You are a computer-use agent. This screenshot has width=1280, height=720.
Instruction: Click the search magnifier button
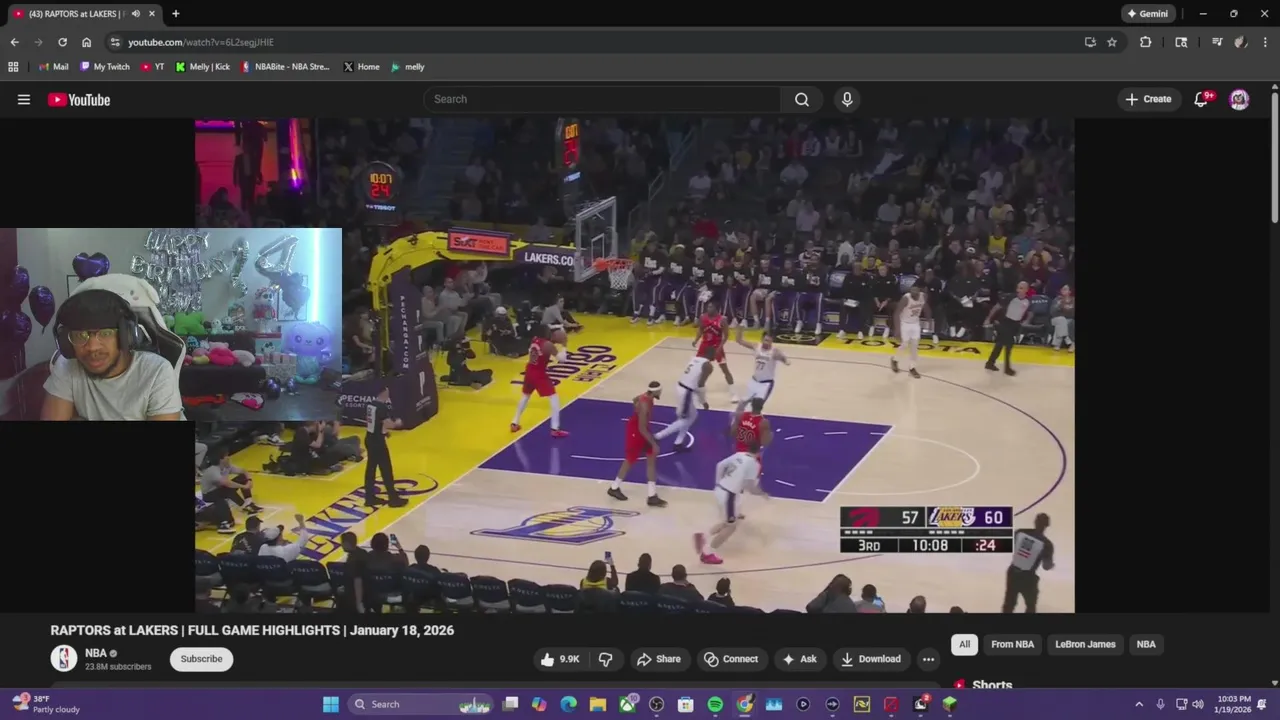(802, 99)
